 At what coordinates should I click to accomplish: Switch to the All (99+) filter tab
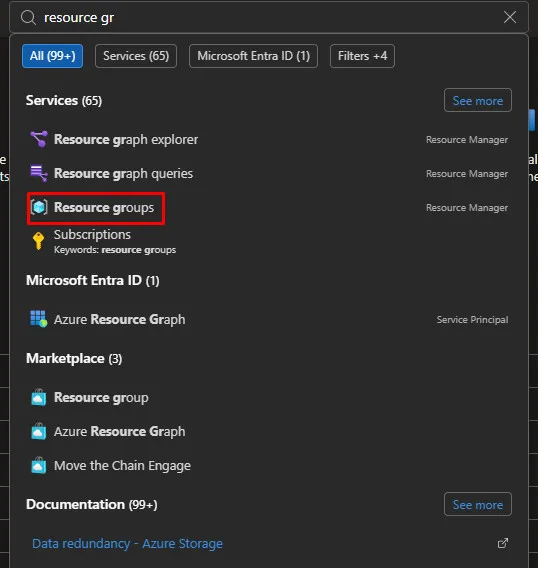53,56
